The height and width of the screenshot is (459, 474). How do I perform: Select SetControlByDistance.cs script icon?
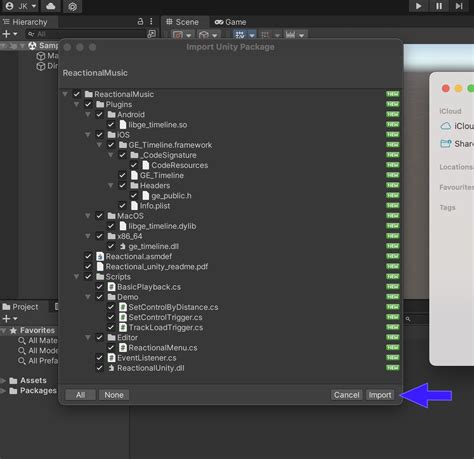pos(123,307)
